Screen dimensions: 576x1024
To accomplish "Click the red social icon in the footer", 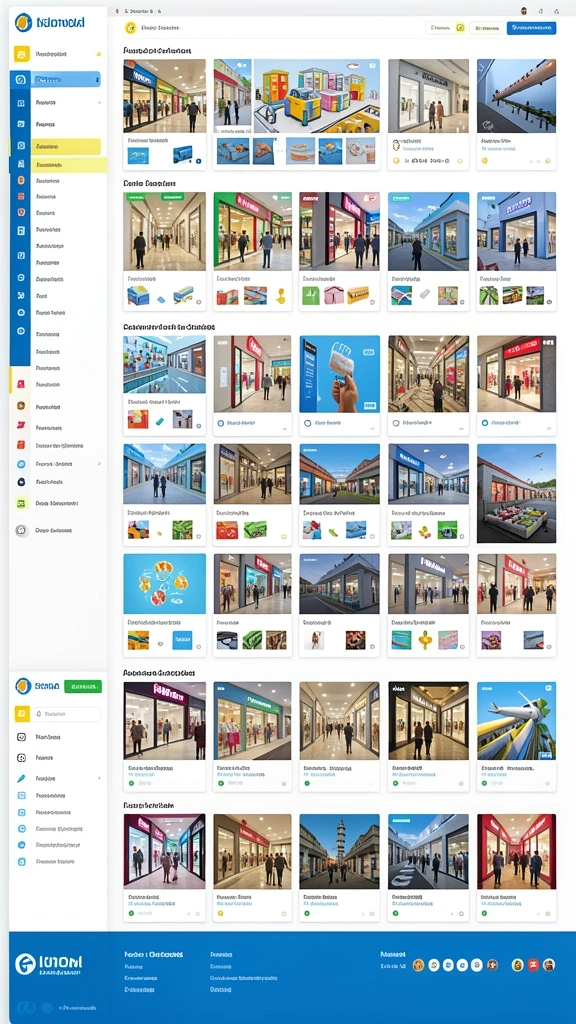I will [533, 965].
